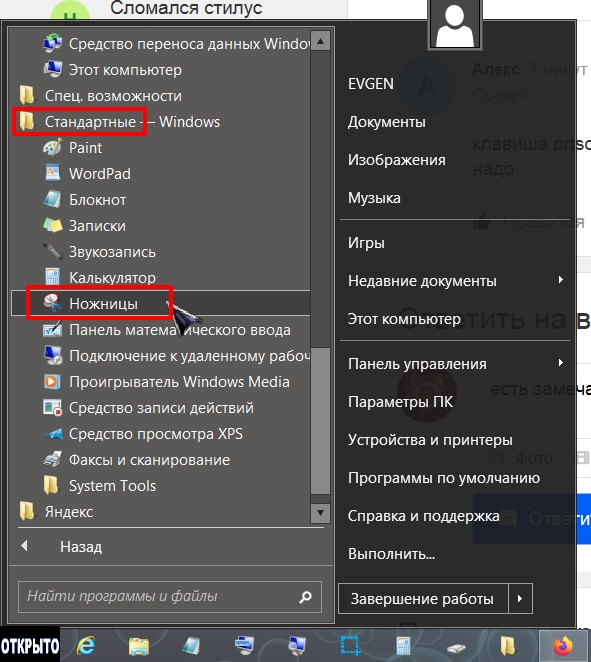Click programs list scroll up arrow

320,41
